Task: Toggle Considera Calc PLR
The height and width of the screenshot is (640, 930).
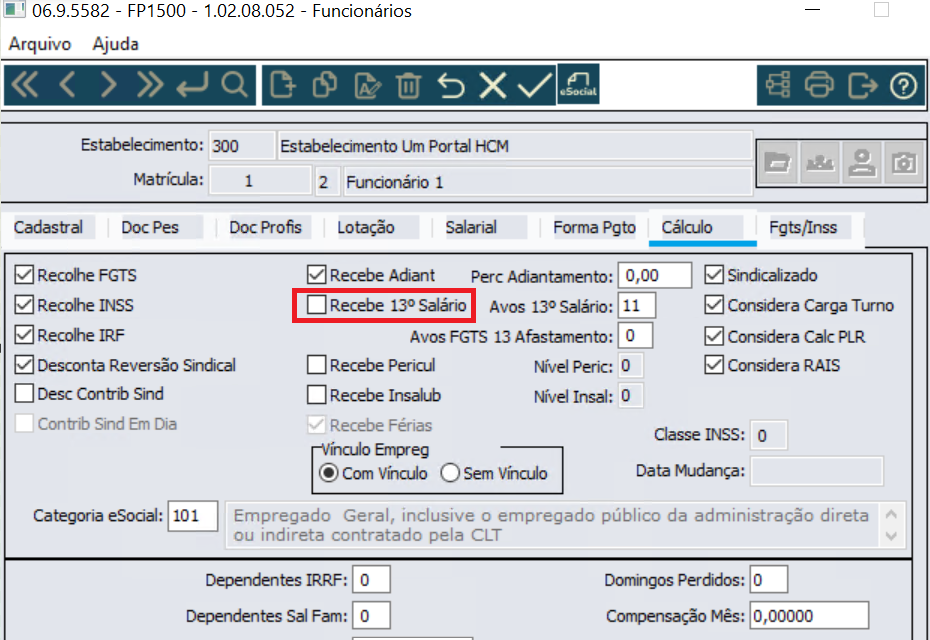Action: [x=714, y=336]
